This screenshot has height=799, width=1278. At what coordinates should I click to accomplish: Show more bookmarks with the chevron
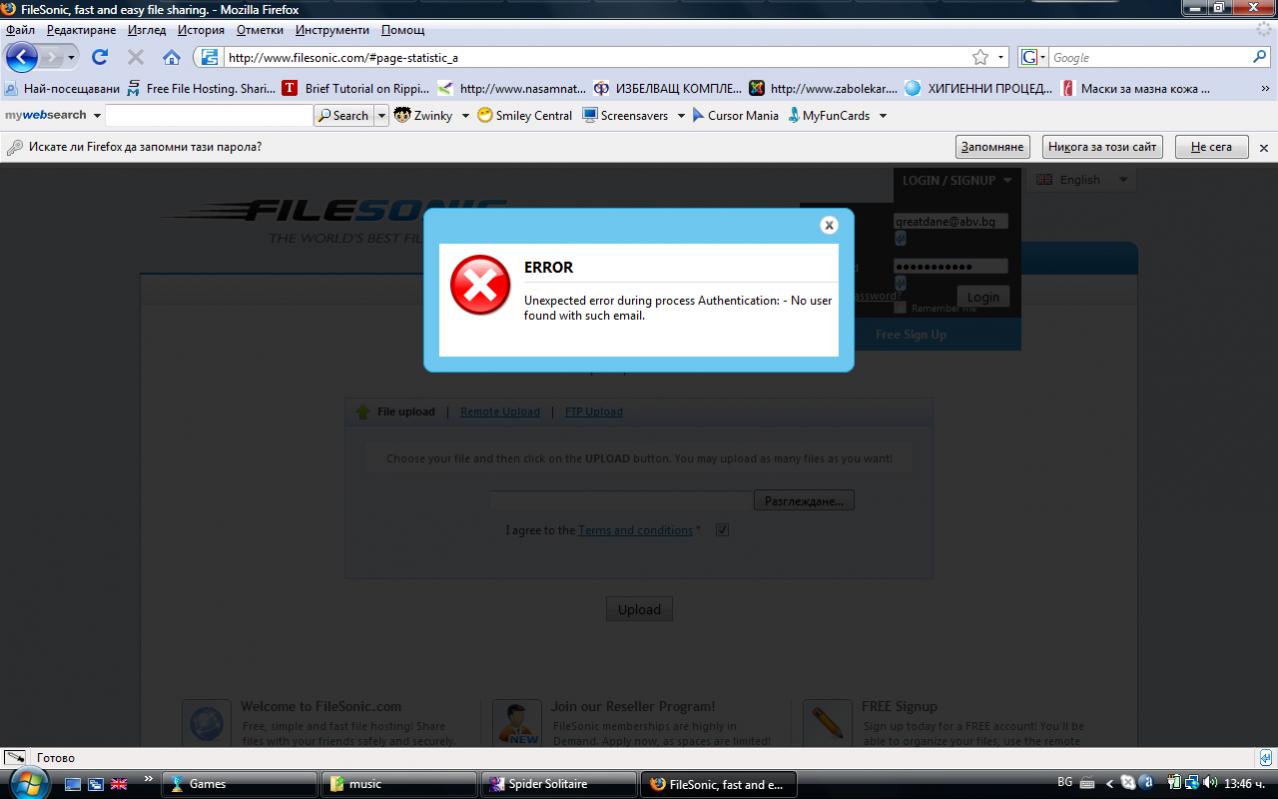pyautogui.click(x=1266, y=88)
